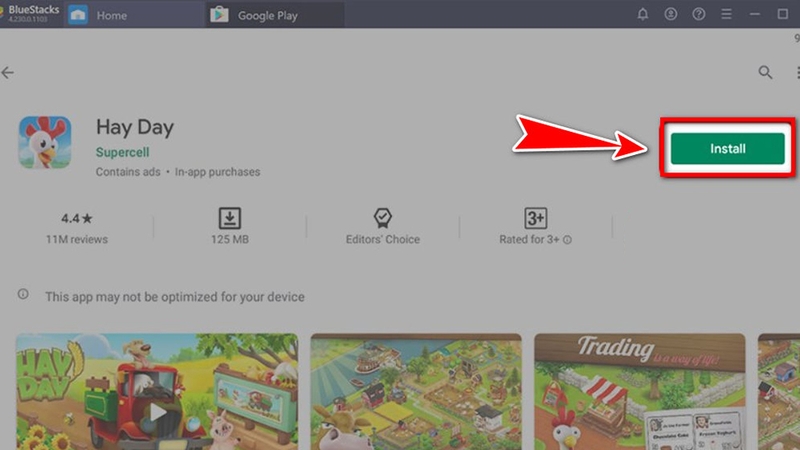Click the In-app purchases text
Viewport: 800px width, 450px height.
217,172
